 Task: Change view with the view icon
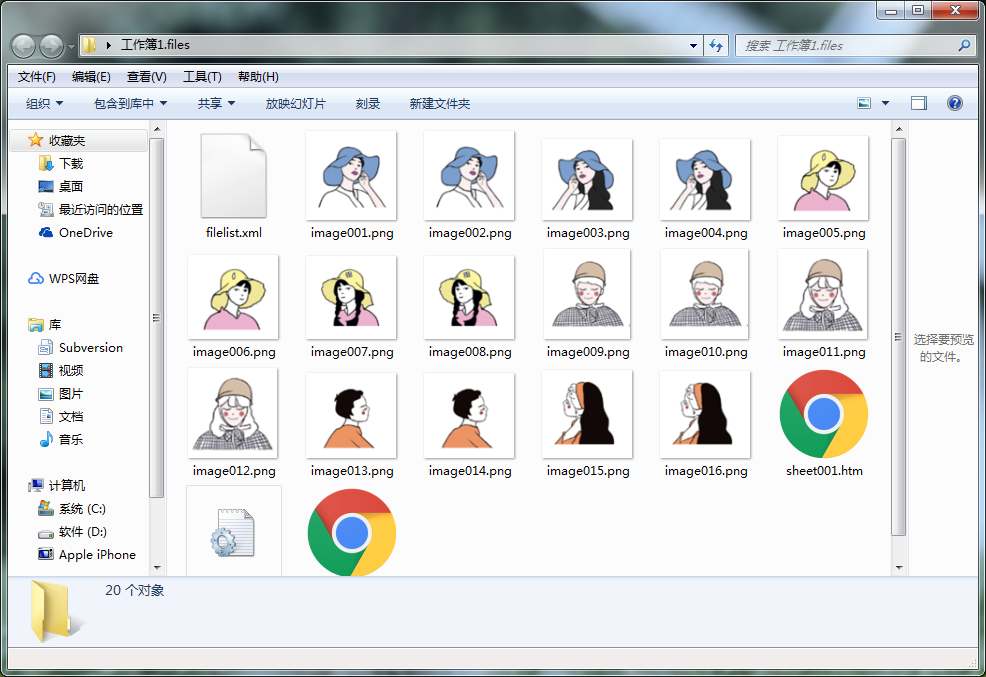point(865,103)
